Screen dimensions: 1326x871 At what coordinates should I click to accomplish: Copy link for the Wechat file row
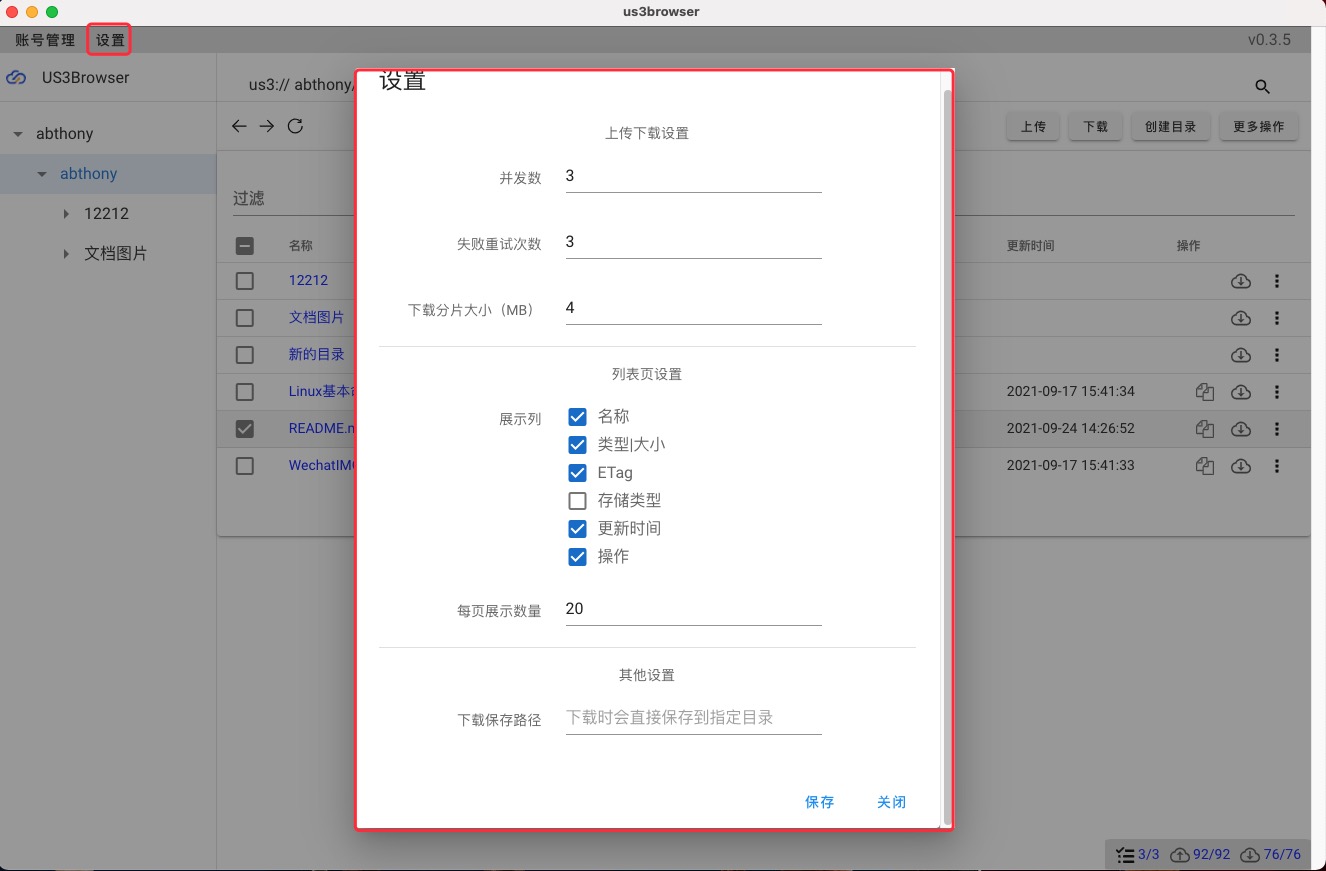(x=1205, y=466)
